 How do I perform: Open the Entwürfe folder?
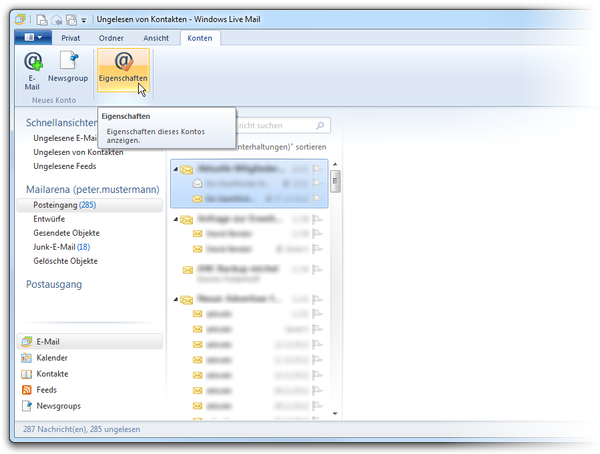(49, 219)
